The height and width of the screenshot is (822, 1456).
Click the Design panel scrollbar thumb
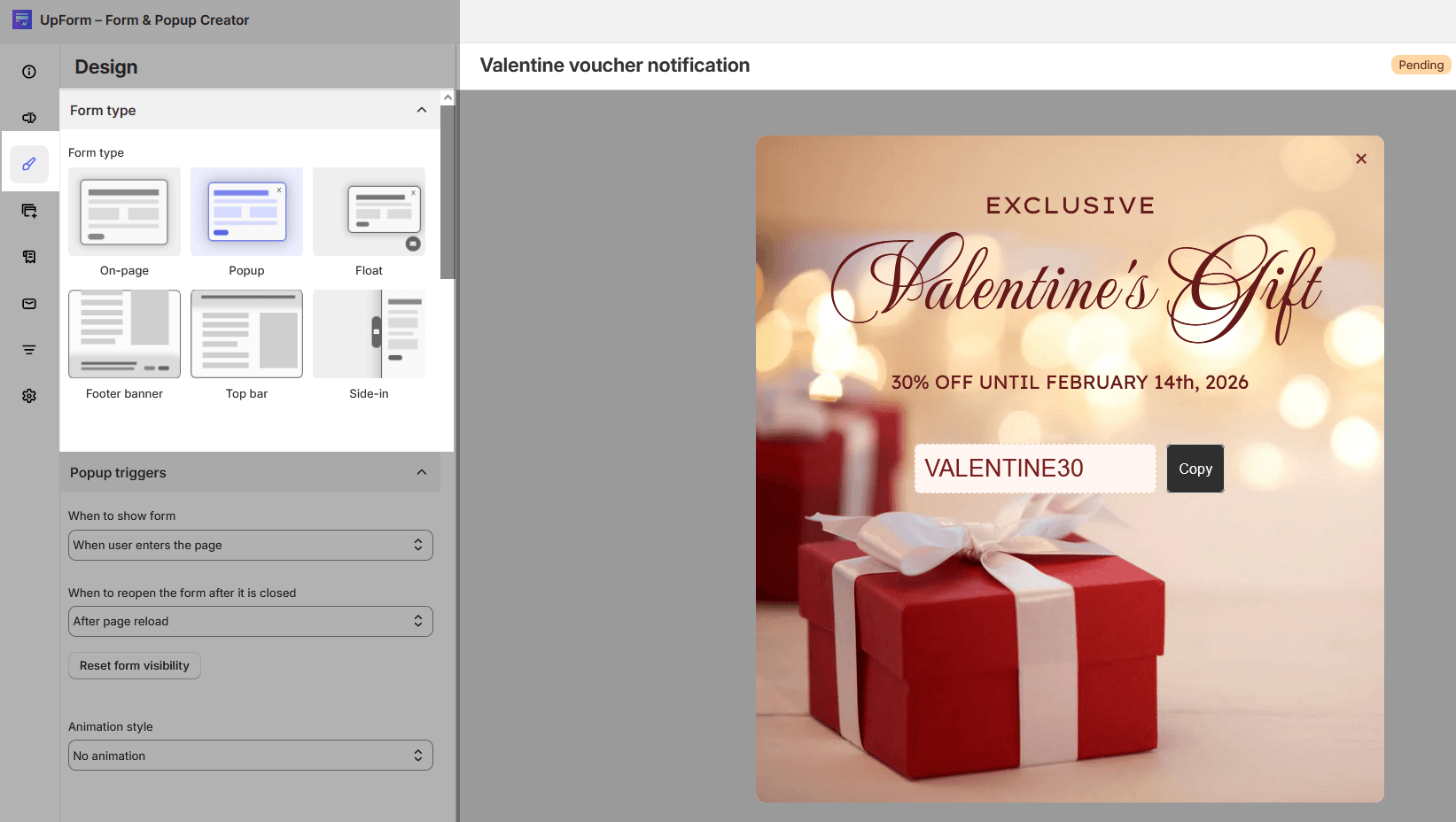point(448,192)
